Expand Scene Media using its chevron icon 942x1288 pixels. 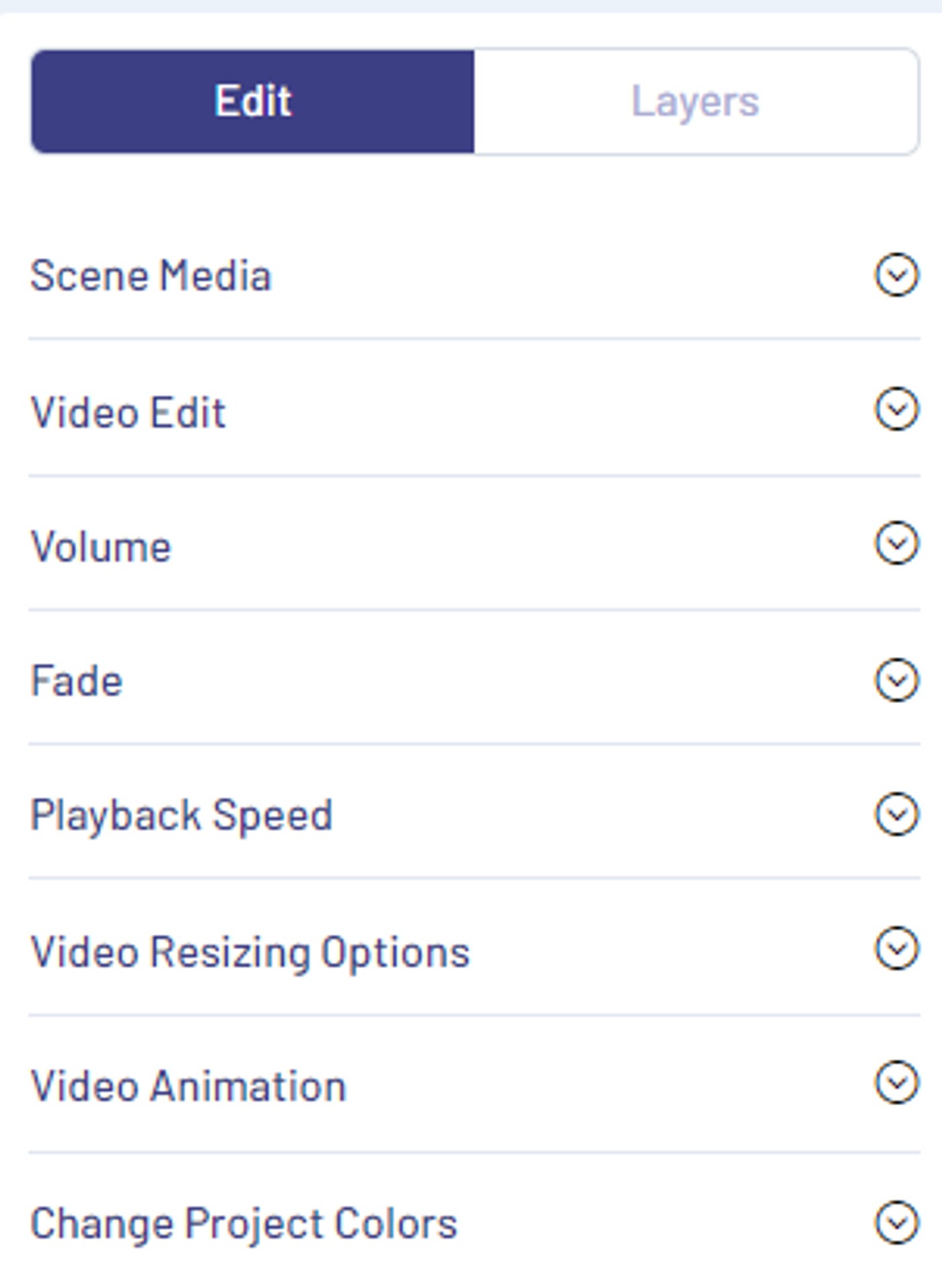pos(896,274)
